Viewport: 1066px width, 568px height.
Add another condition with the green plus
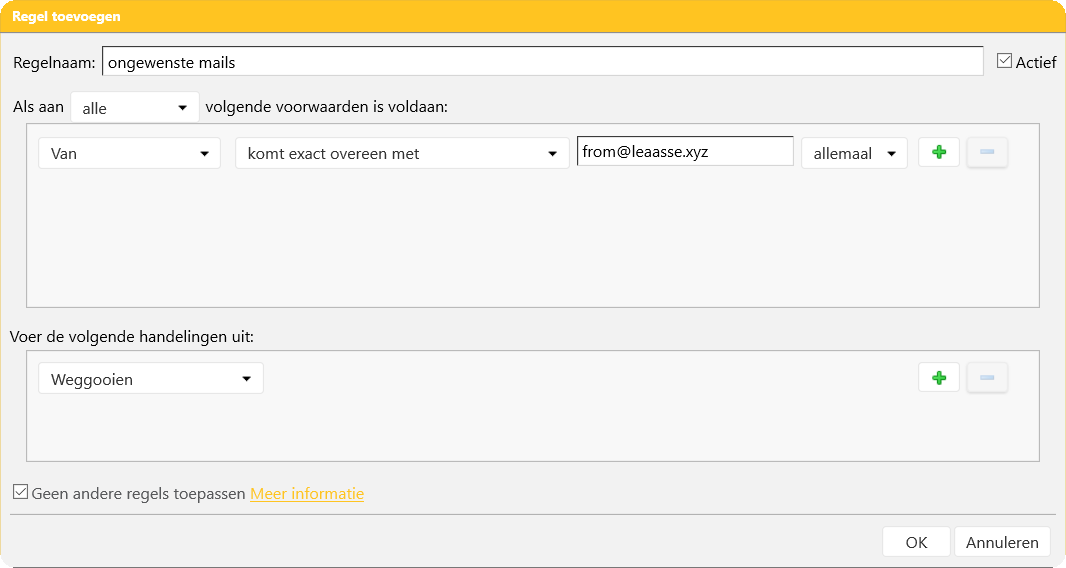(x=938, y=152)
